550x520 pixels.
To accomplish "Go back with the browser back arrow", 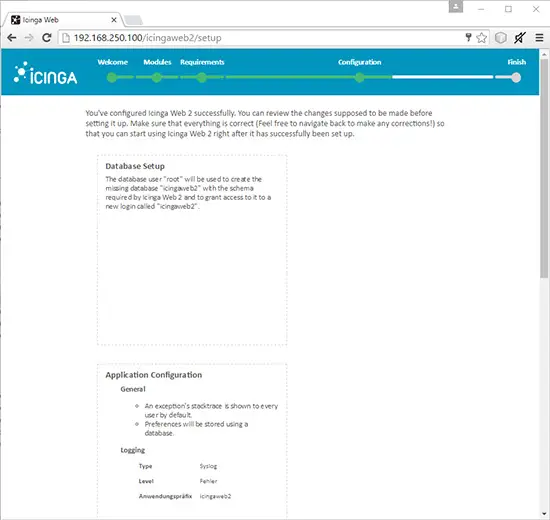I will tap(12, 38).
